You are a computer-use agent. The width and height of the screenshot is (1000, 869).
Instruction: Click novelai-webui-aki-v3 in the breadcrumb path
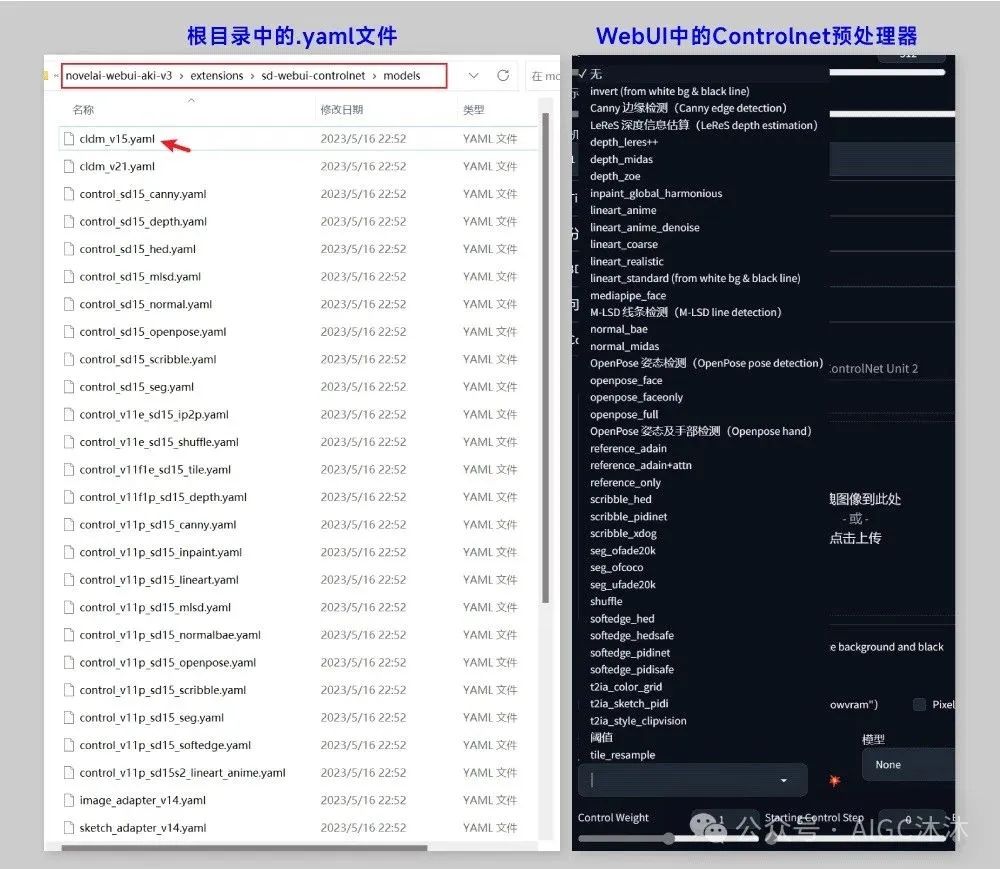[x=119, y=75]
